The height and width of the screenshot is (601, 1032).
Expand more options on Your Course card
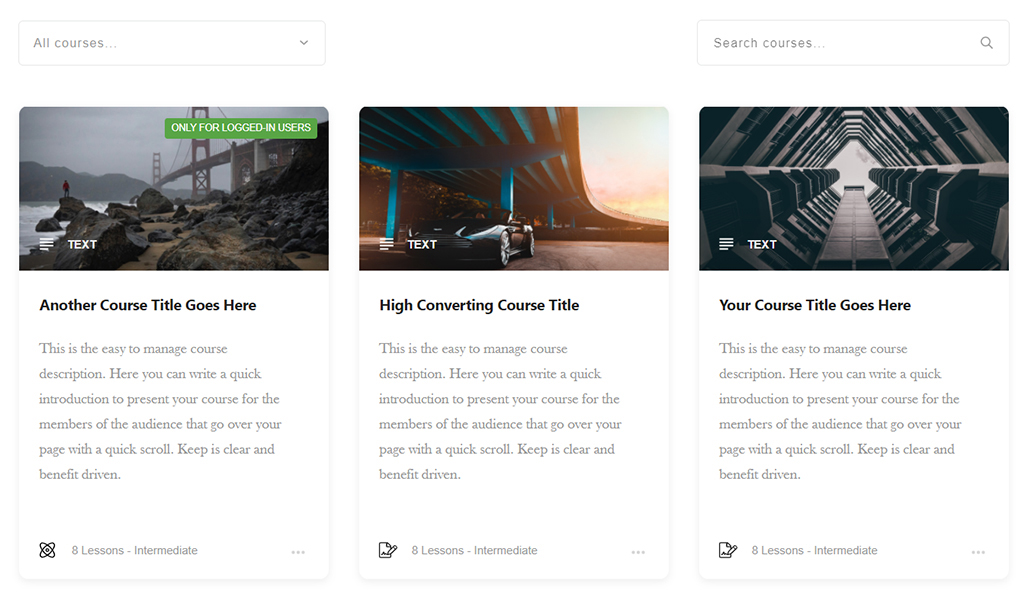click(978, 552)
